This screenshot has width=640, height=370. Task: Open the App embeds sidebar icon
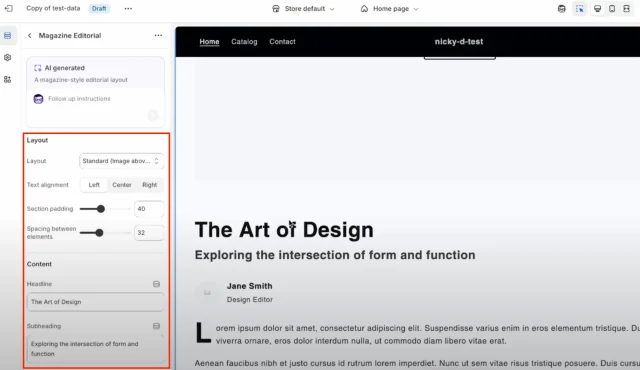tap(8, 80)
